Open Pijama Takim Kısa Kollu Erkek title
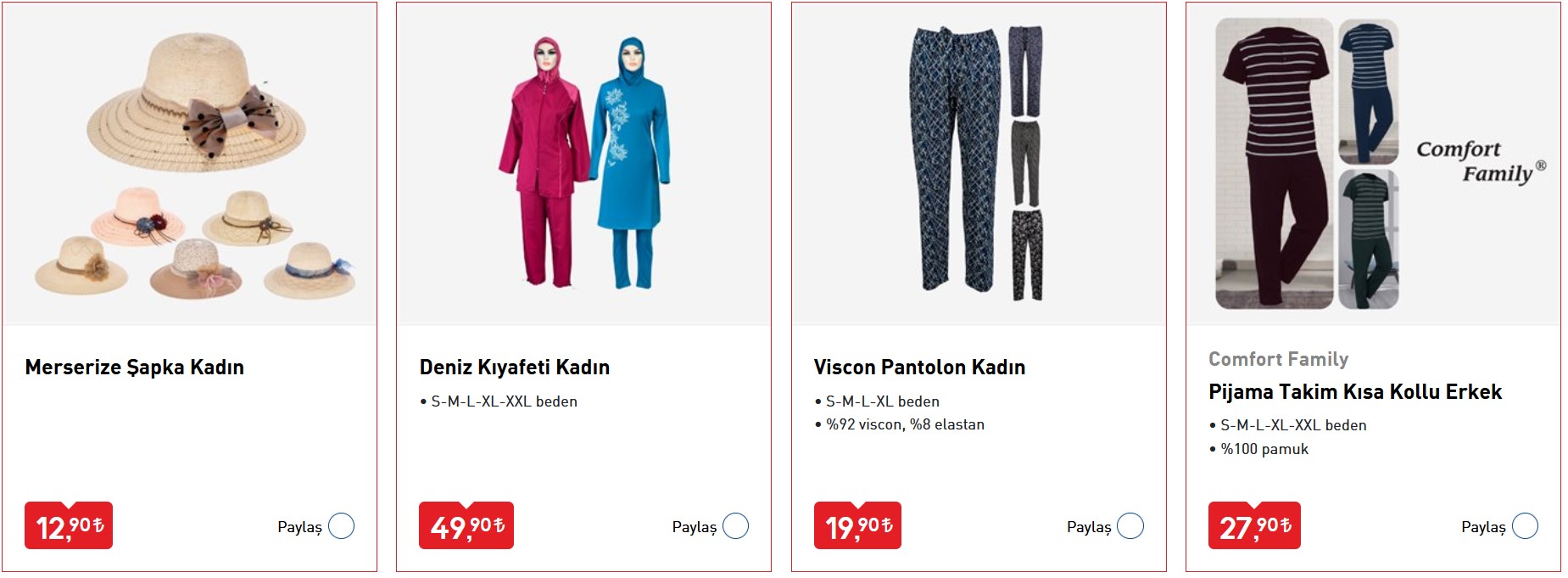Viewport: 1568px width, 578px height. click(1354, 392)
